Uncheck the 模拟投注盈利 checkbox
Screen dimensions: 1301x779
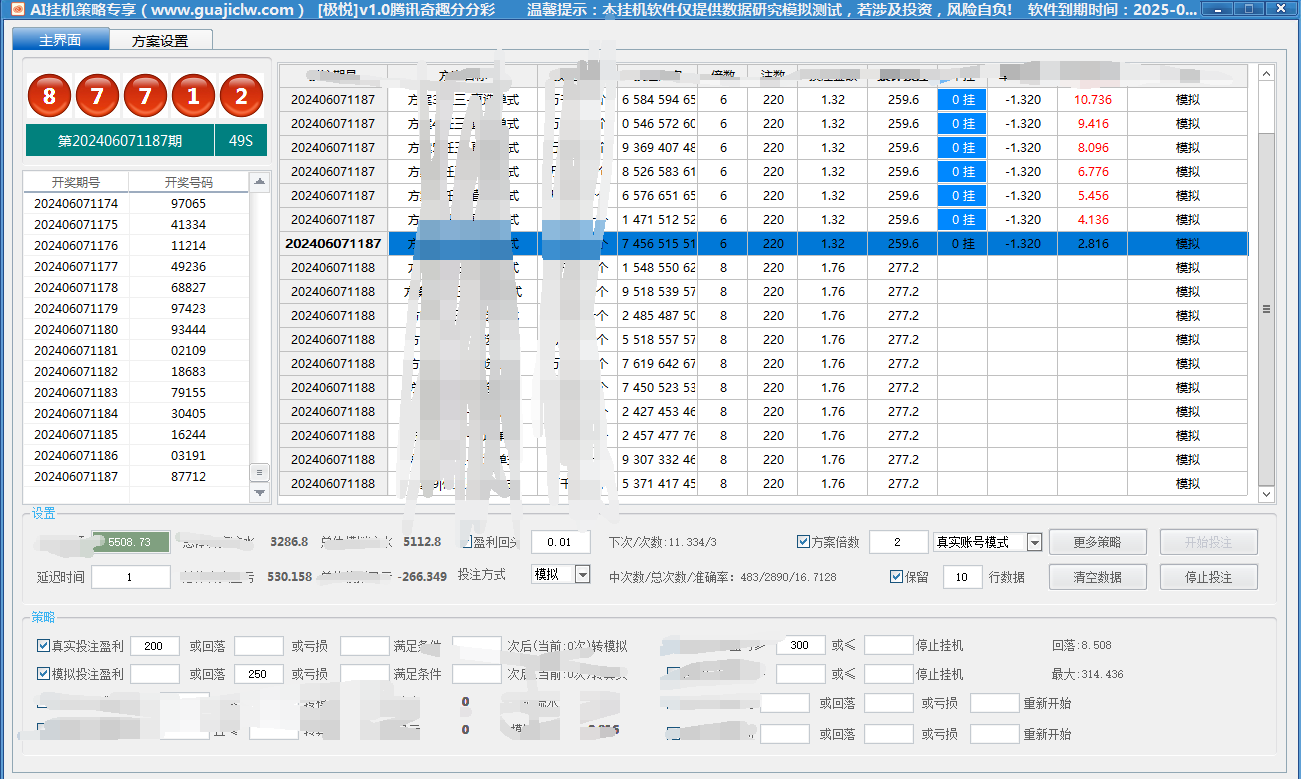click(x=43, y=674)
